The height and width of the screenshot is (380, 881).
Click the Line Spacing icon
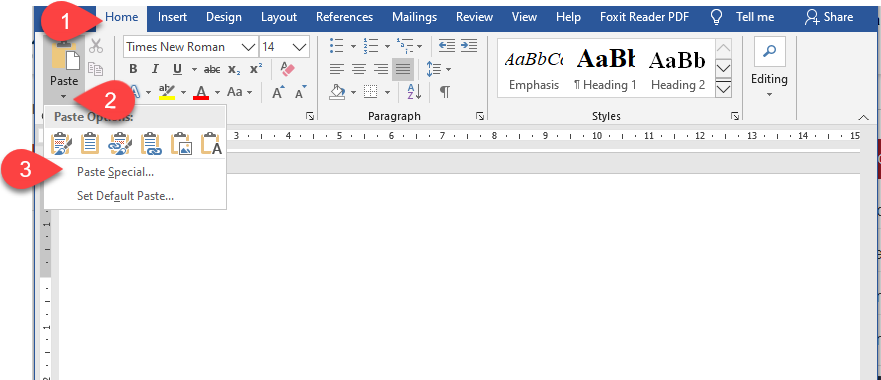[x=434, y=69]
